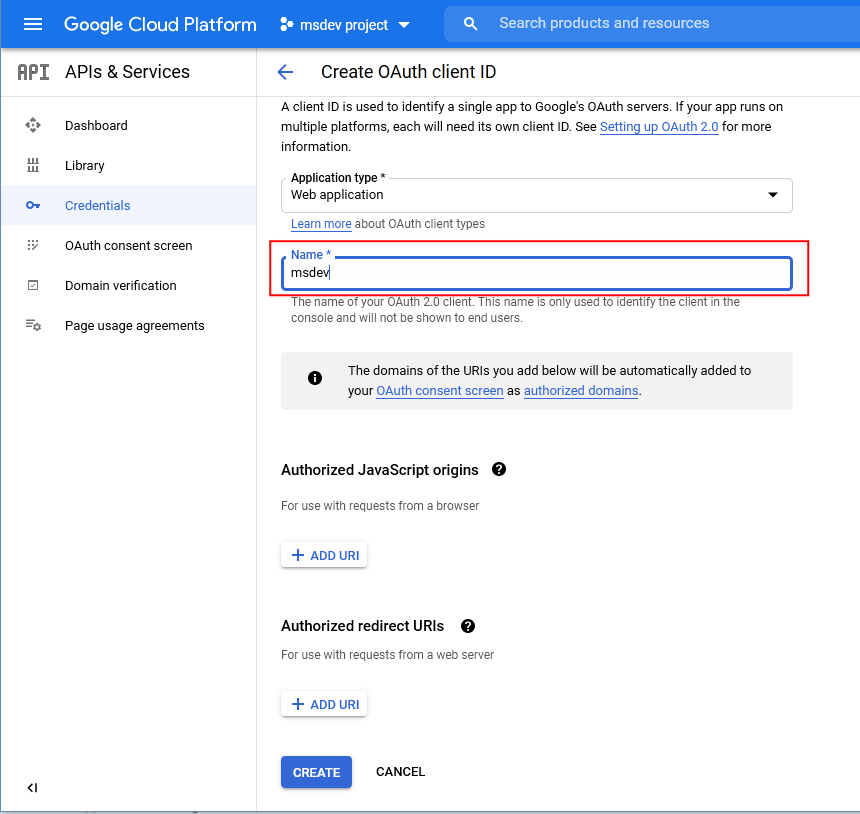Click the back arrow beside Create OAuth client ID
The width and height of the screenshot is (860, 814).
[285, 72]
